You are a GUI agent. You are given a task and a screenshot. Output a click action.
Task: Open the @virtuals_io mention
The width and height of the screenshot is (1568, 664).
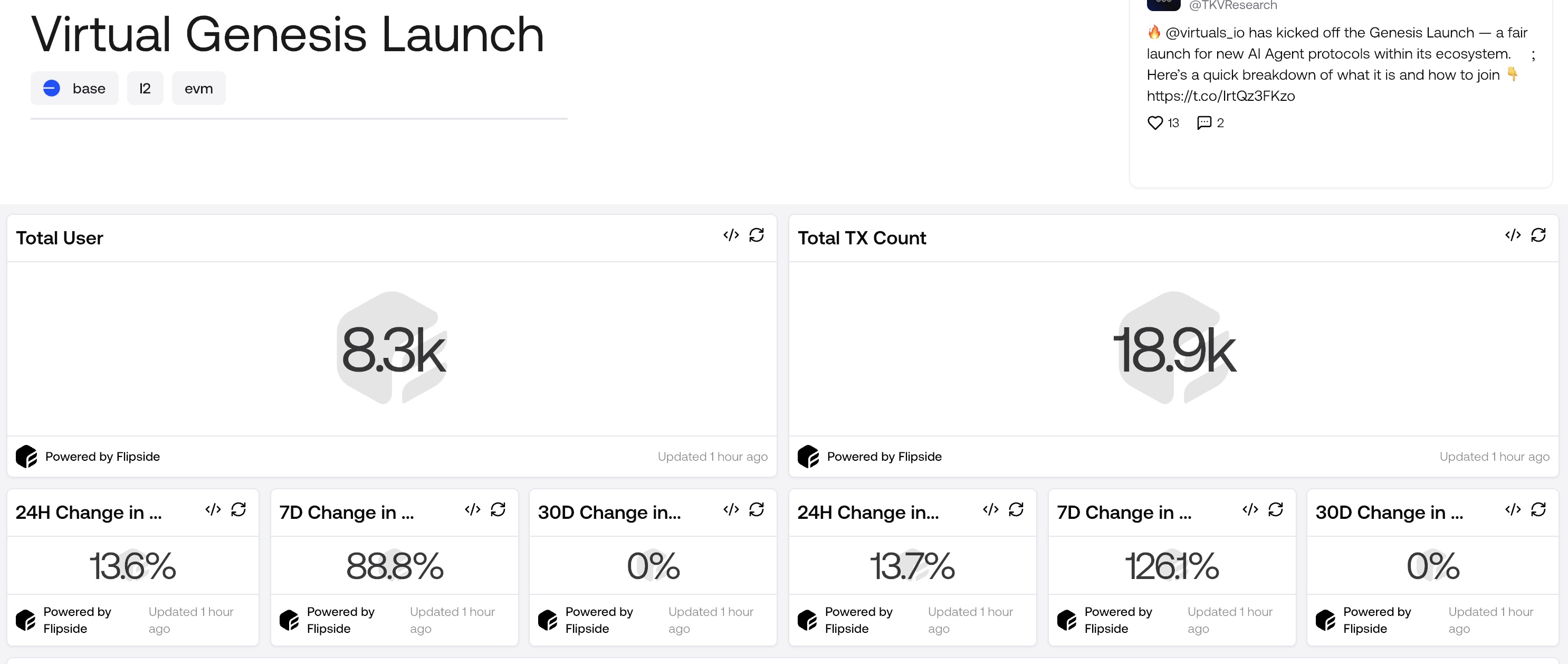pyautogui.click(x=1207, y=32)
